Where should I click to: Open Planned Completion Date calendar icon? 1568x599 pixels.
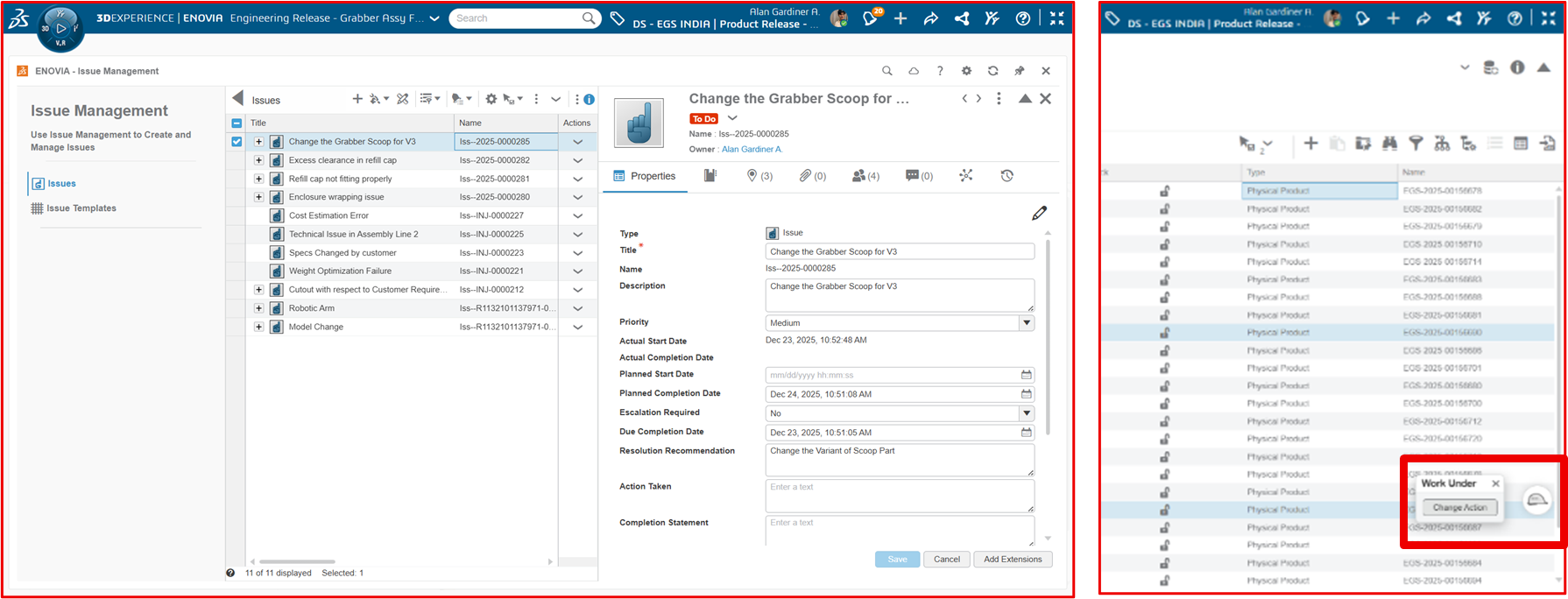coord(1026,394)
